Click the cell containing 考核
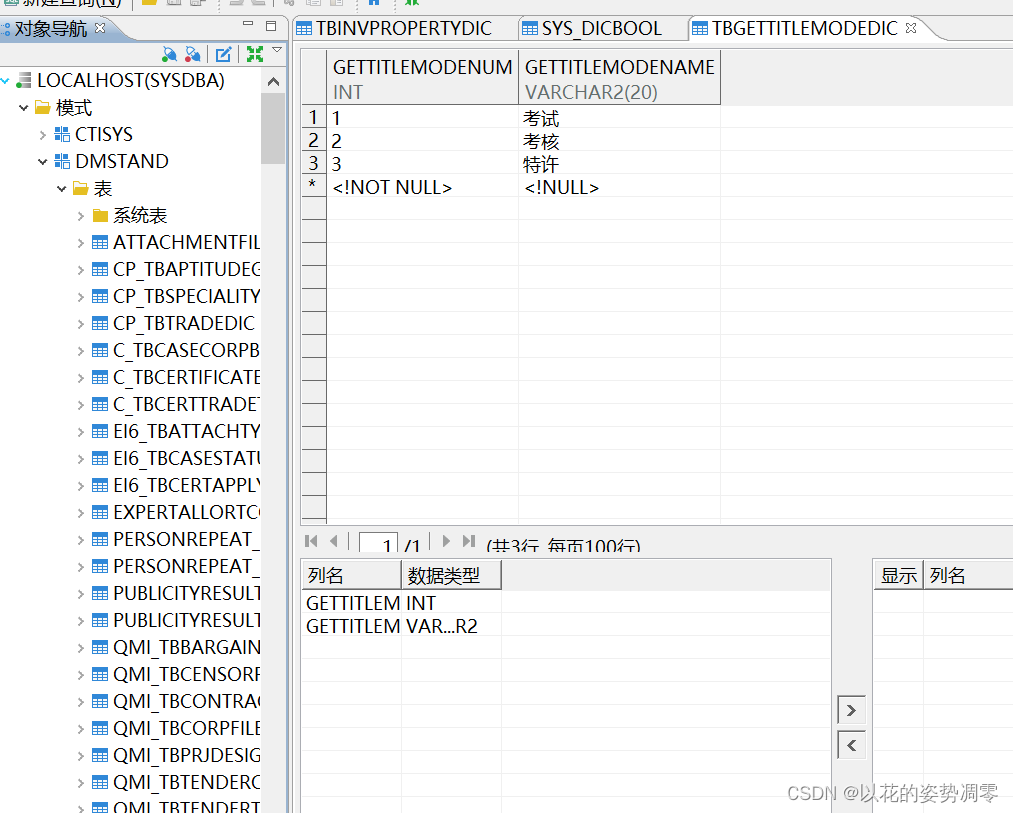The height and width of the screenshot is (813, 1013). (619, 141)
